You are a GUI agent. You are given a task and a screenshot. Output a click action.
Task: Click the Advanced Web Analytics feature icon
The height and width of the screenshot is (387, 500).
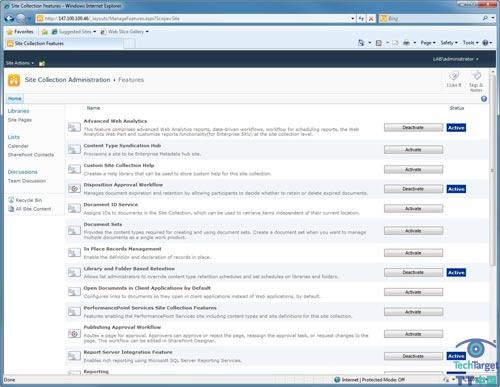pyautogui.click(x=74, y=127)
